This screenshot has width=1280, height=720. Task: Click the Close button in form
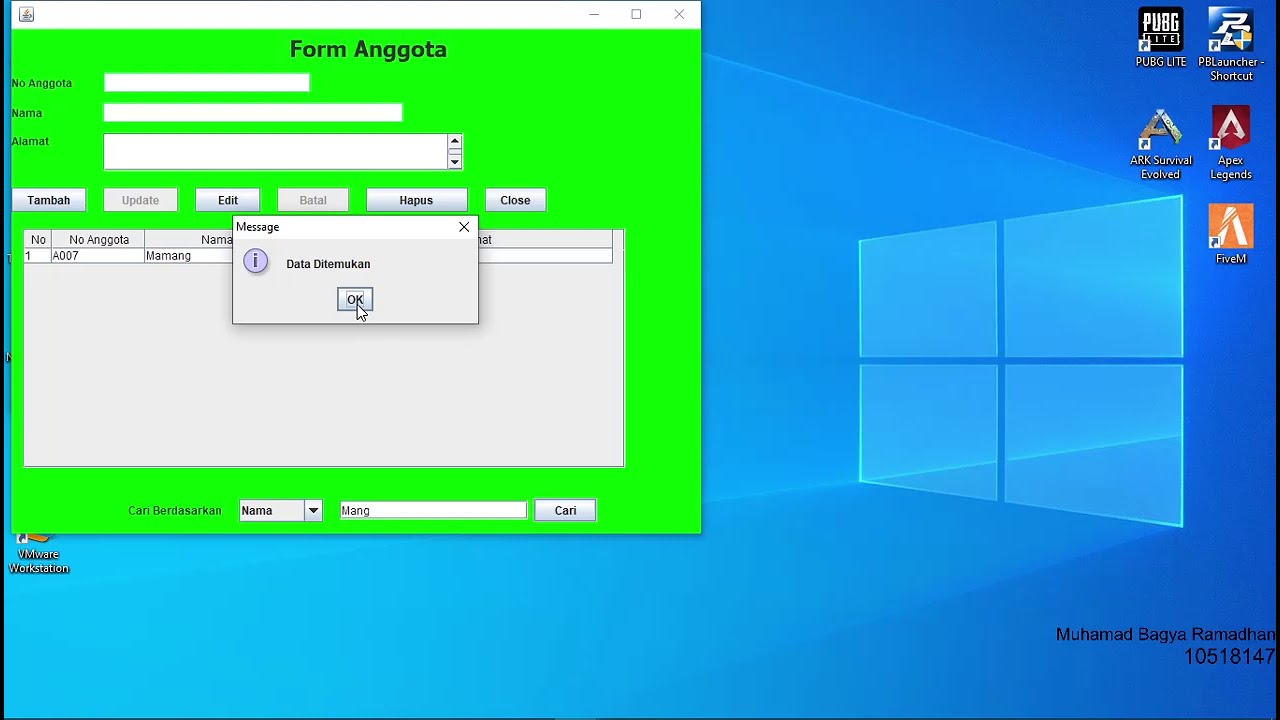click(x=515, y=200)
